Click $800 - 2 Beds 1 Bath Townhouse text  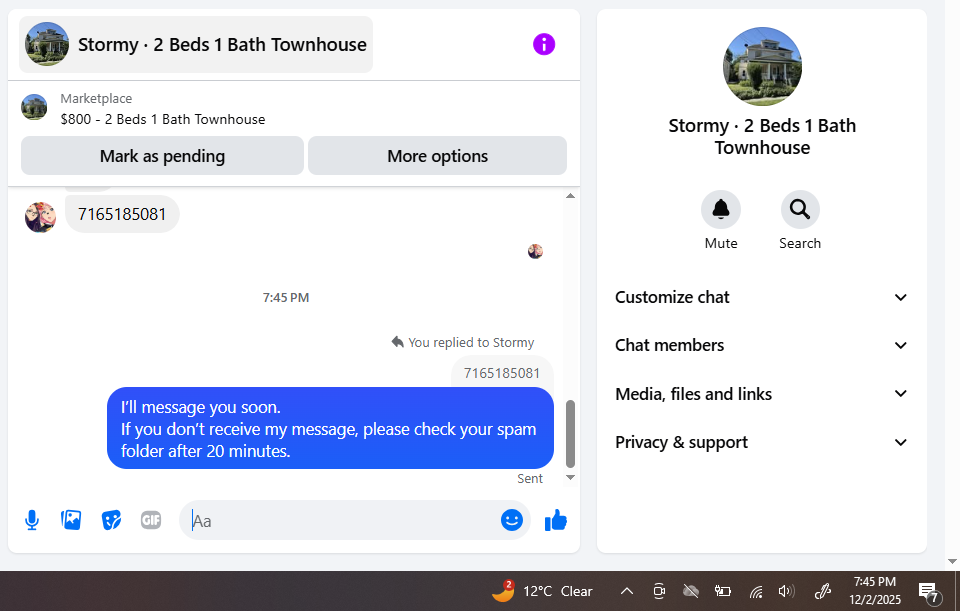point(163,119)
